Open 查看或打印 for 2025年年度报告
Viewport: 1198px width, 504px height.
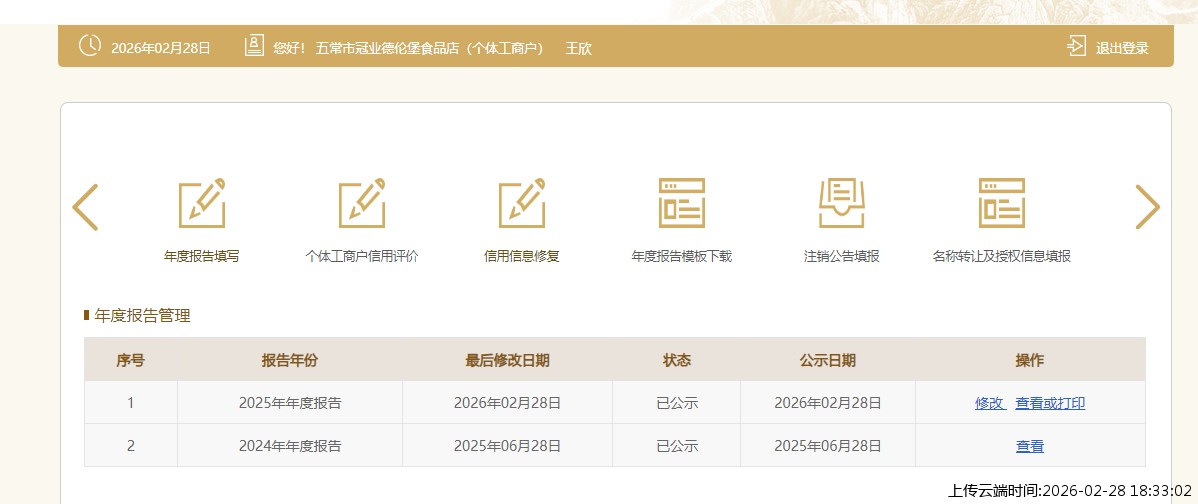1050,404
